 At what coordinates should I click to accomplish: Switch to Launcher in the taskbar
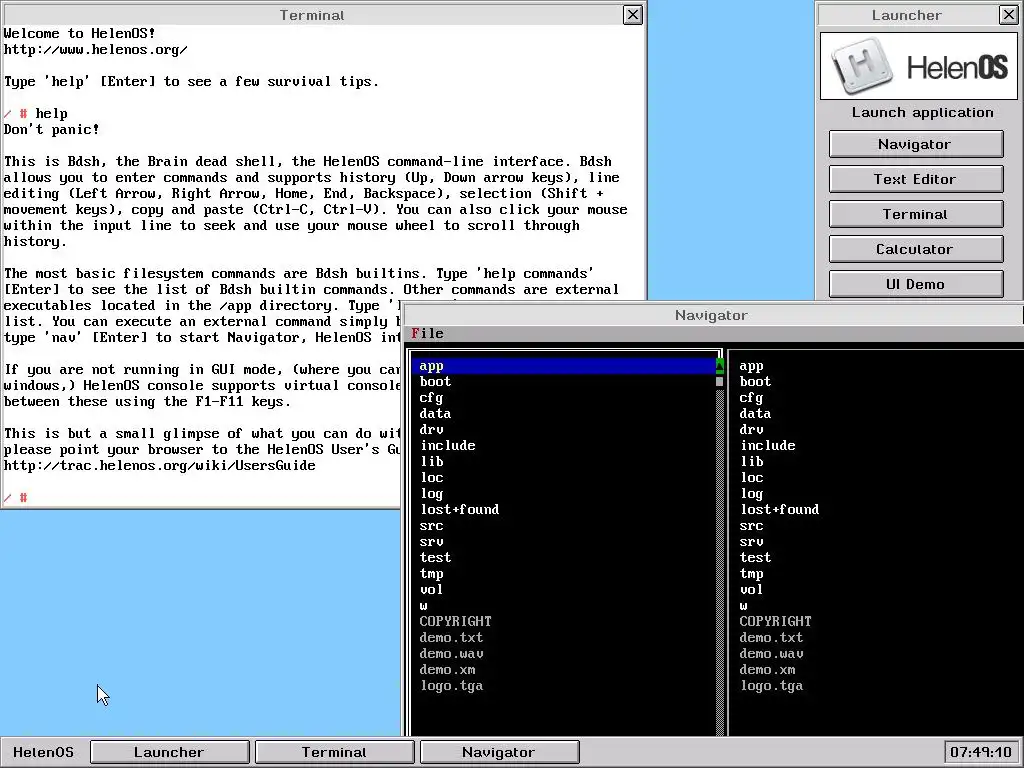point(169,752)
